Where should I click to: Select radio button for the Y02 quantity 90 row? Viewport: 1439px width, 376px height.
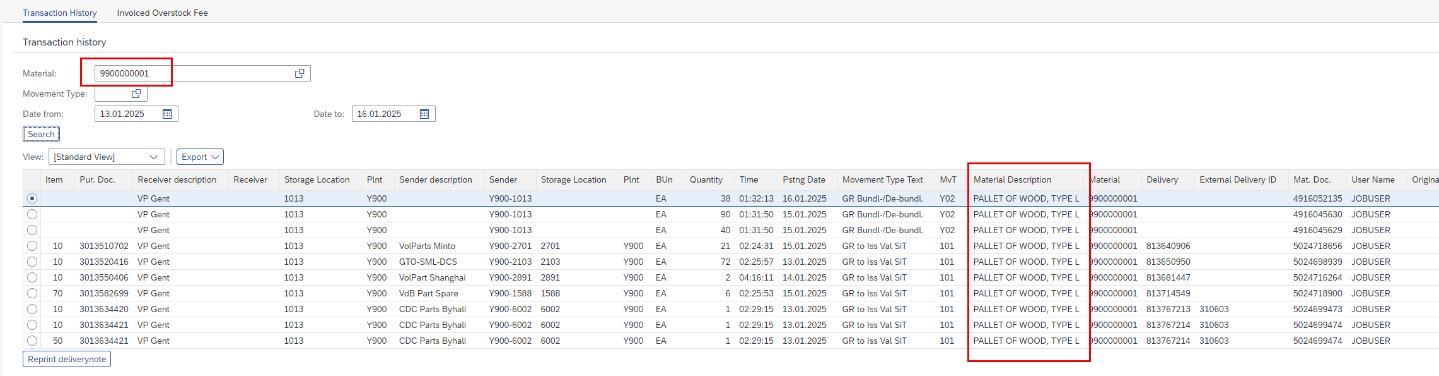click(x=32, y=214)
